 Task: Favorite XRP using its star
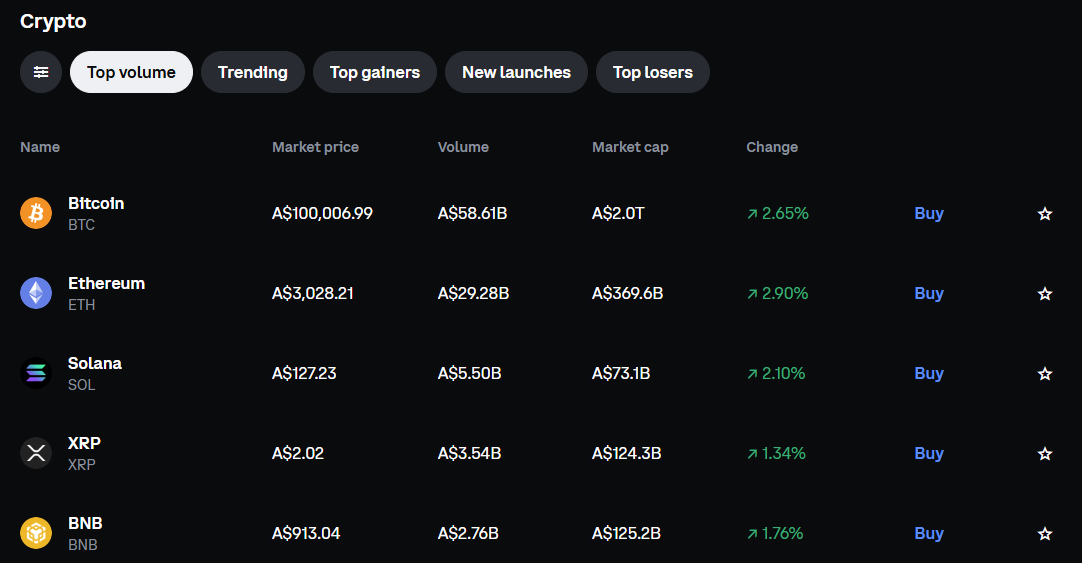point(1045,453)
